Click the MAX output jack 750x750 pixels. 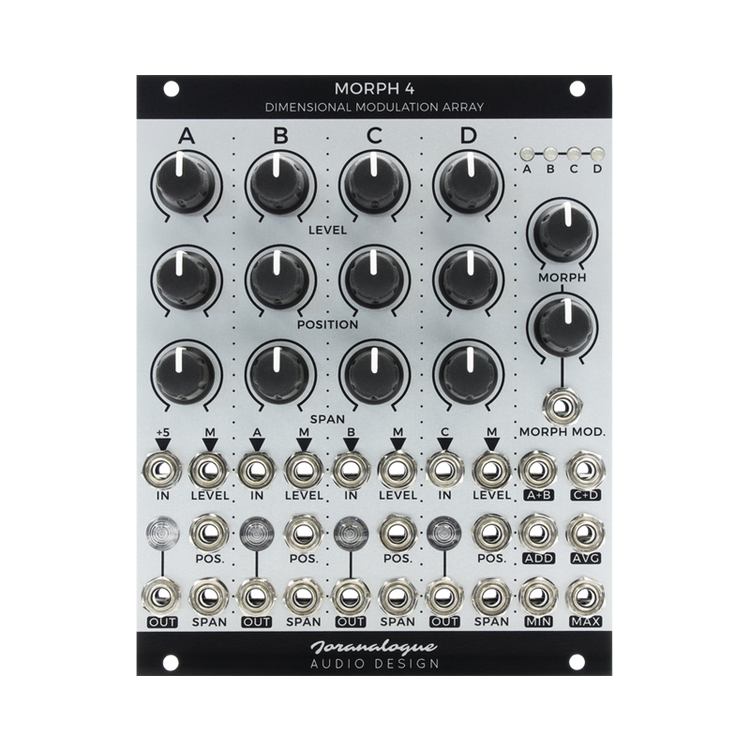pos(585,596)
